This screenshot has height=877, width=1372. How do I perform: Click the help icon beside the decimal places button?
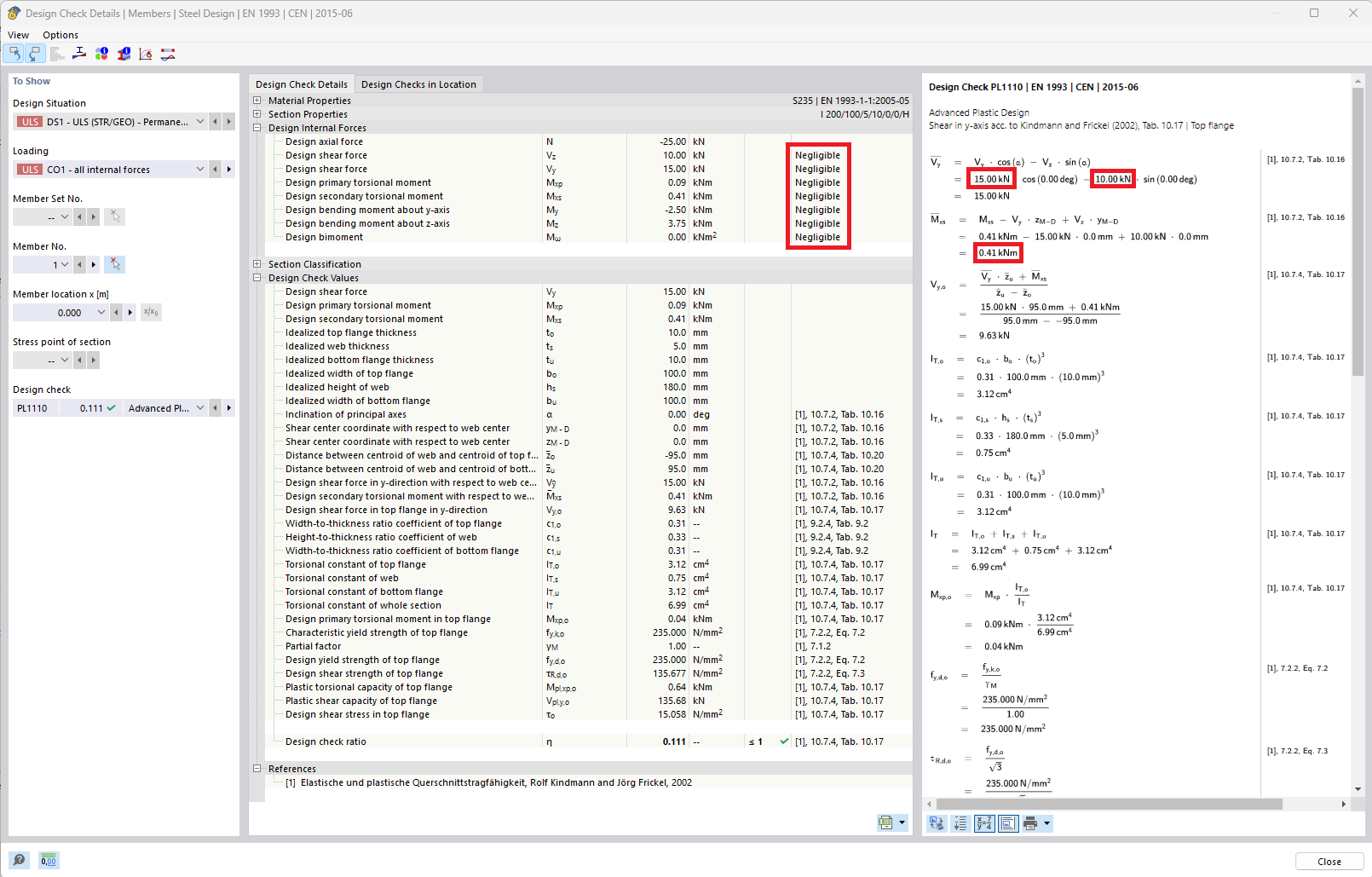click(x=19, y=860)
